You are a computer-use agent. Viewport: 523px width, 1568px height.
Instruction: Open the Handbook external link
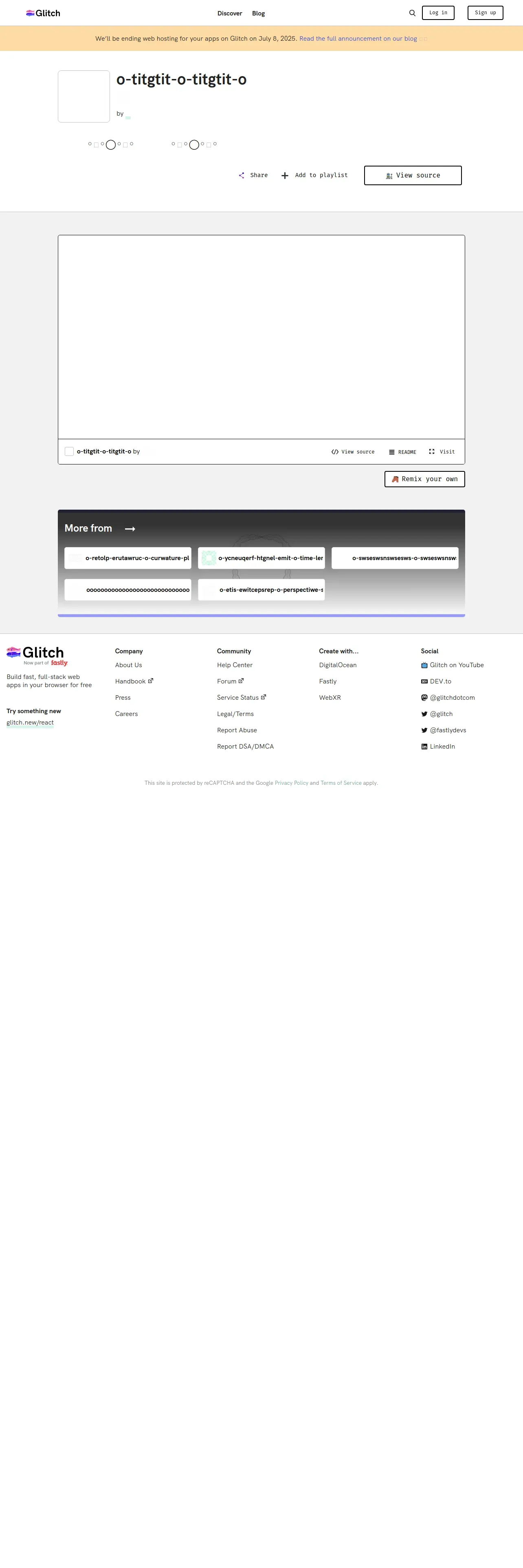click(x=134, y=681)
